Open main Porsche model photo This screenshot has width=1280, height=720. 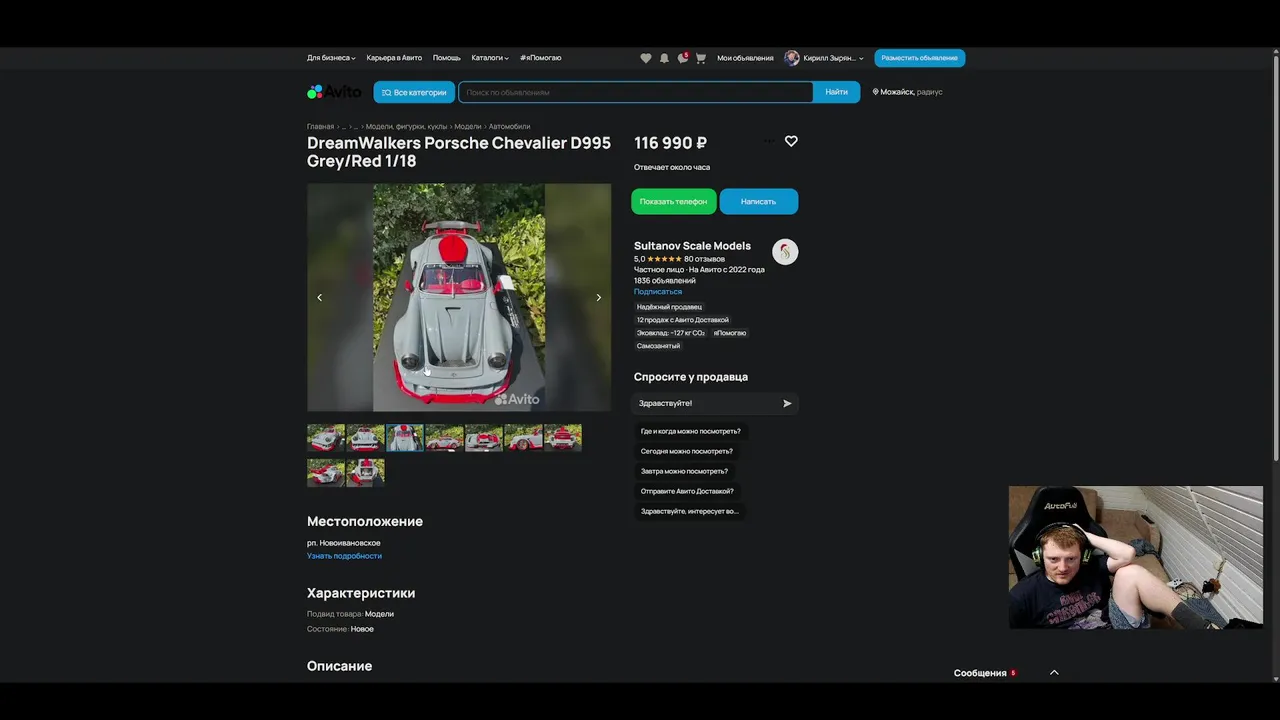pos(459,297)
